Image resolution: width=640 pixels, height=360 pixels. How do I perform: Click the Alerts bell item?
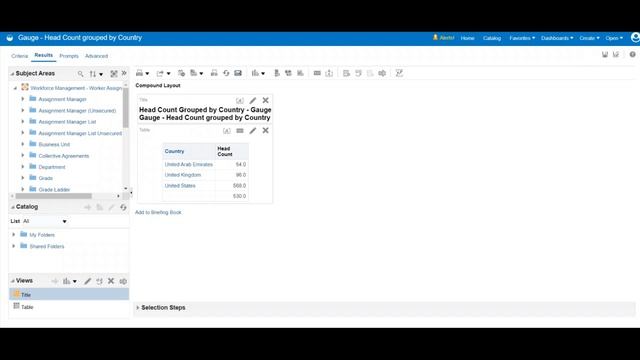click(x=443, y=38)
